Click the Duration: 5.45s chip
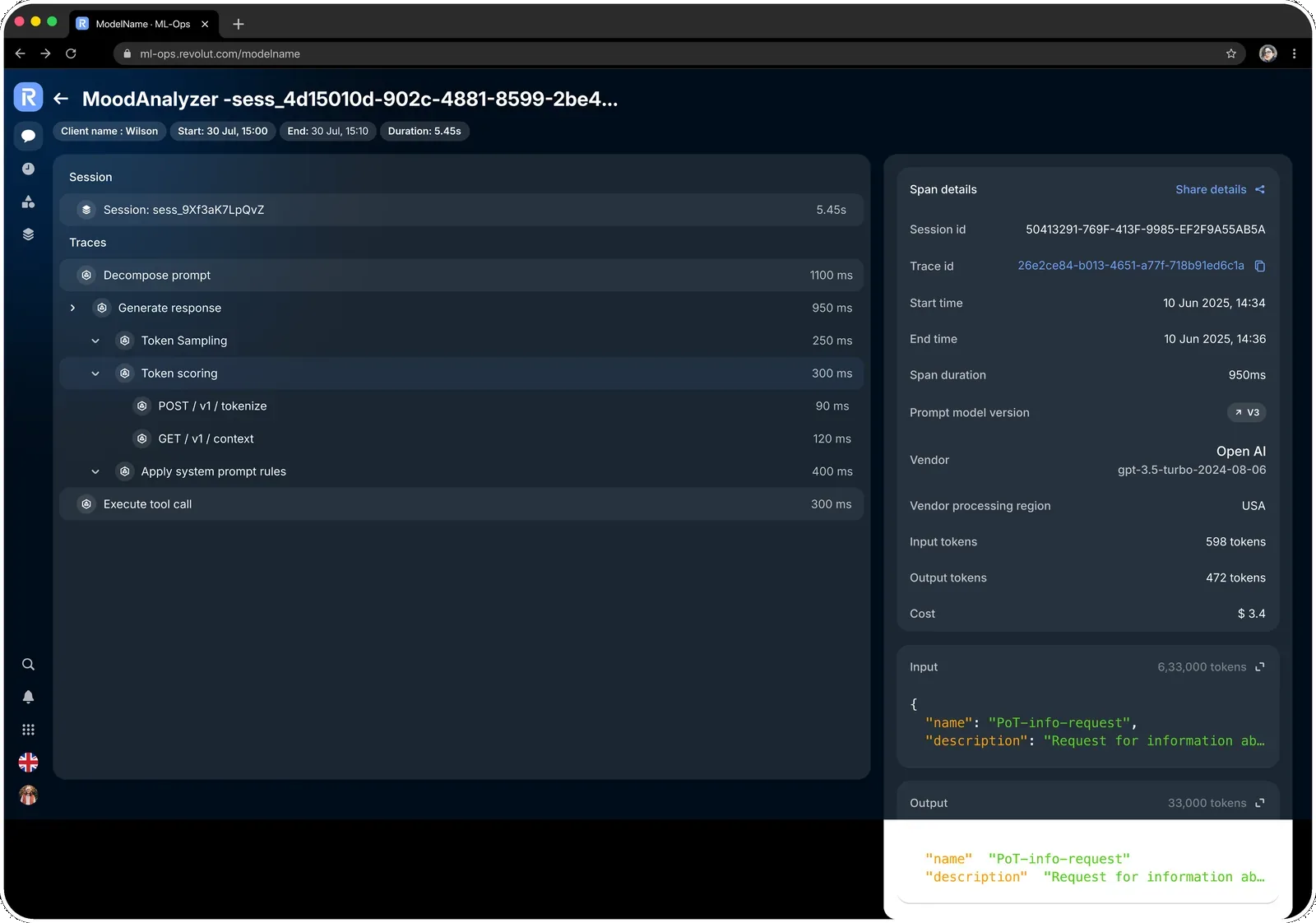 (424, 131)
